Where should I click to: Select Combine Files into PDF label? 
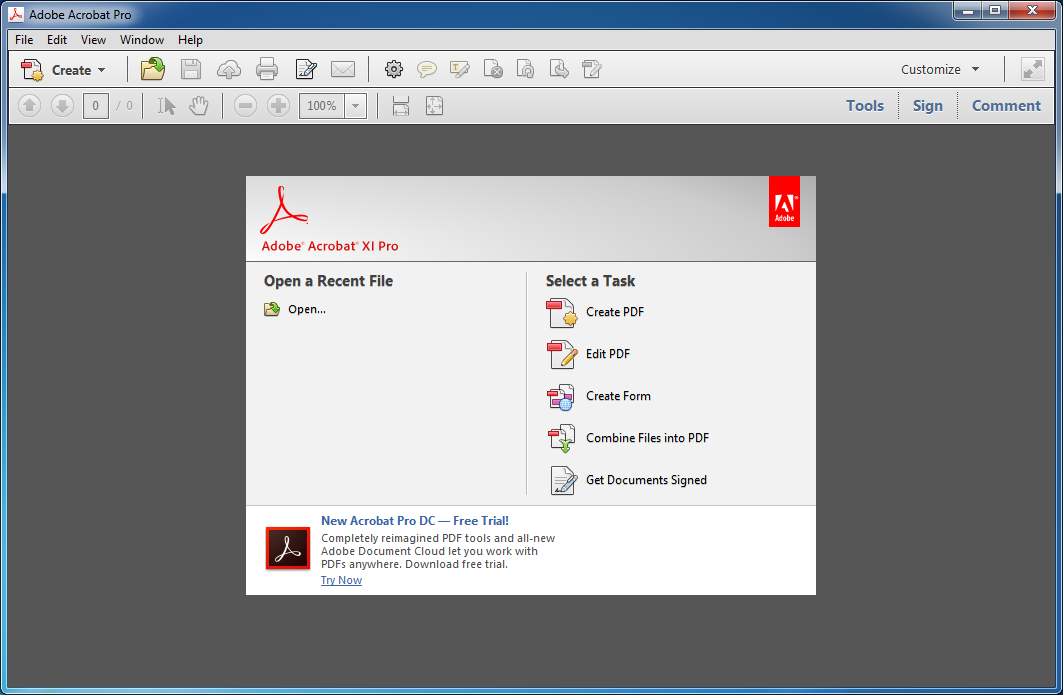point(647,438)
